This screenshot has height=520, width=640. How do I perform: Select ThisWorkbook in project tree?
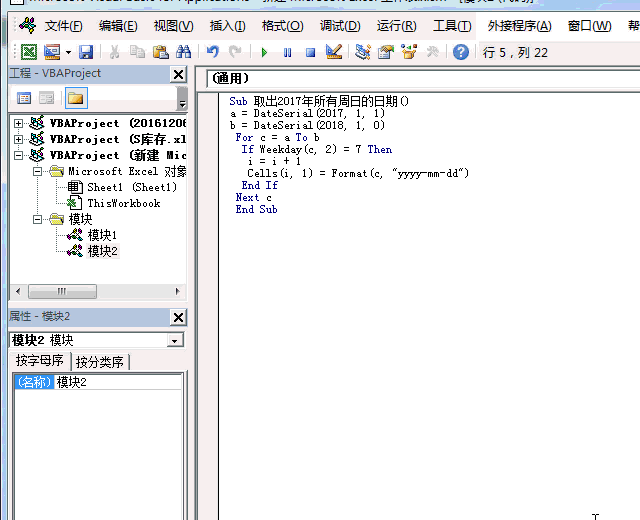click(124, 203)
